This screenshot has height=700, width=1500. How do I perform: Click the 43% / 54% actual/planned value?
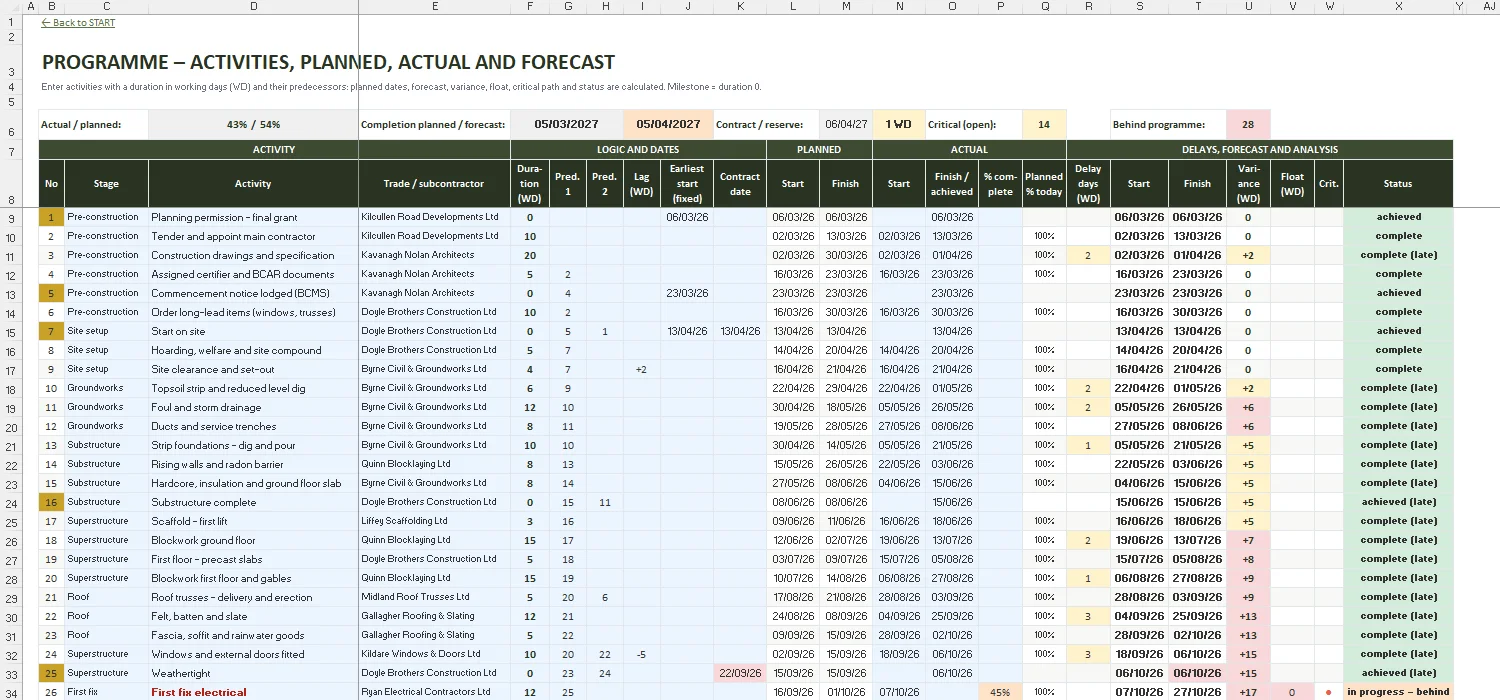click(x=253, y=125)
